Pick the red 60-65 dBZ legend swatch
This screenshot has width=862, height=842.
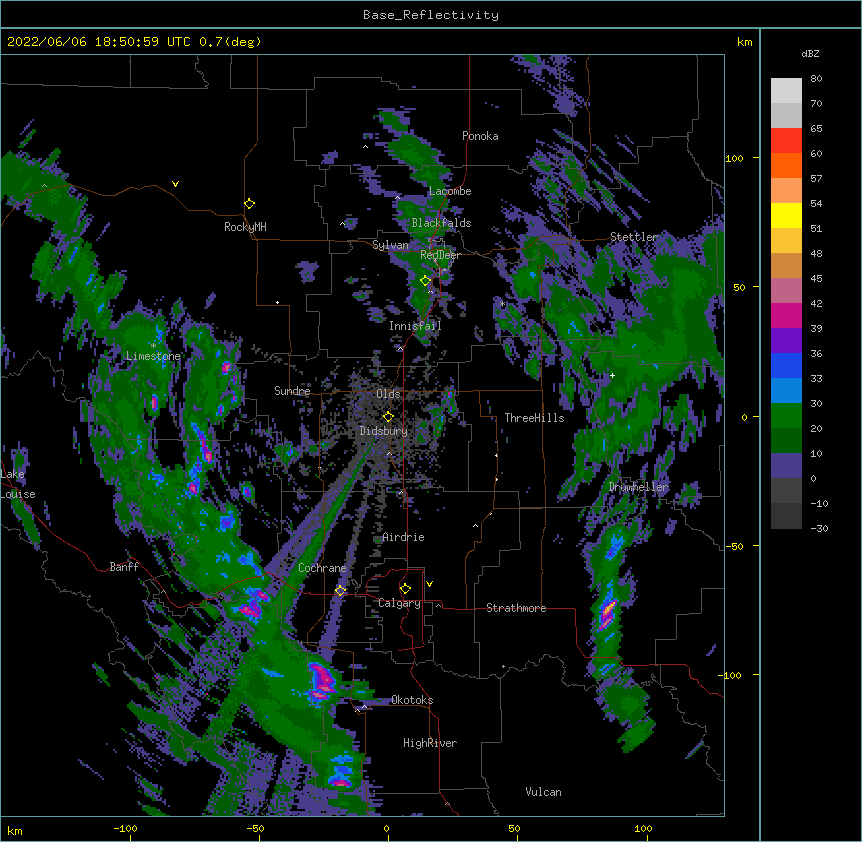click(786, 141)
